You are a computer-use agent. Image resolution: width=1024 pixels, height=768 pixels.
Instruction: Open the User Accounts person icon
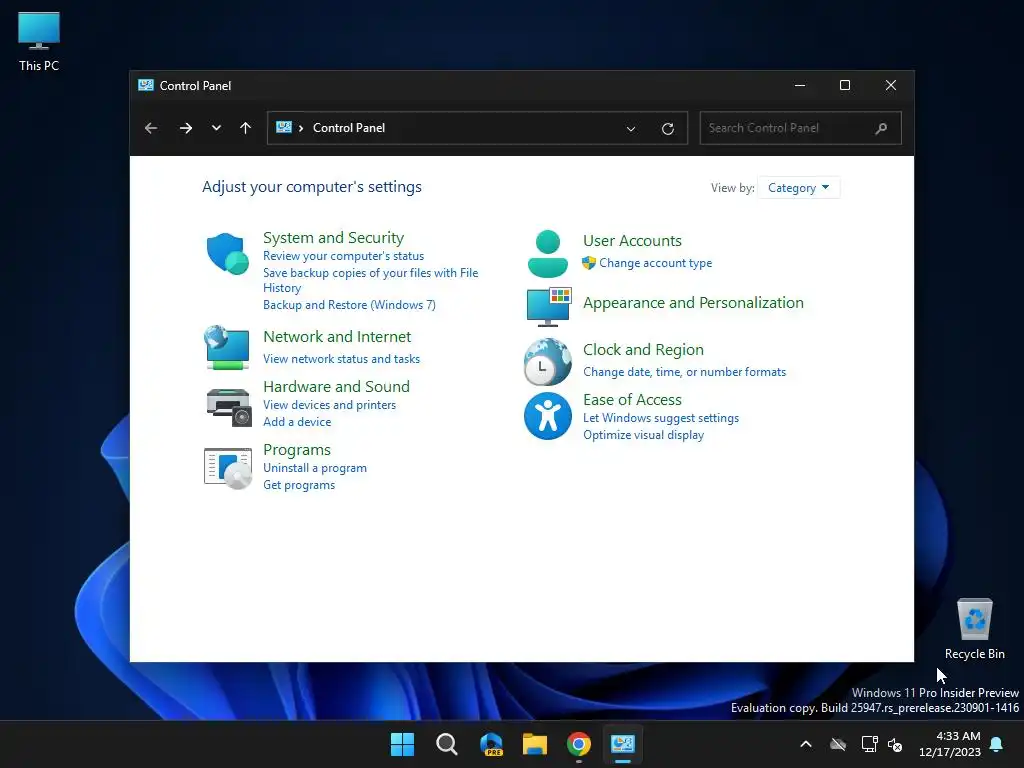click(x=547, y=253)
